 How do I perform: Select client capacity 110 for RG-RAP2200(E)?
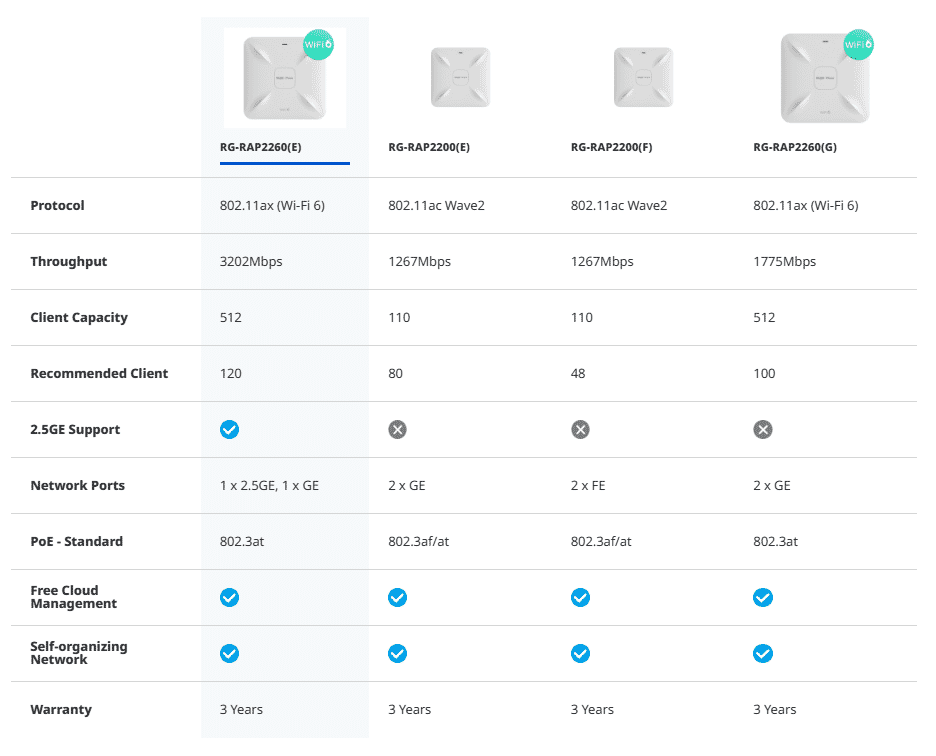(399, 318)
